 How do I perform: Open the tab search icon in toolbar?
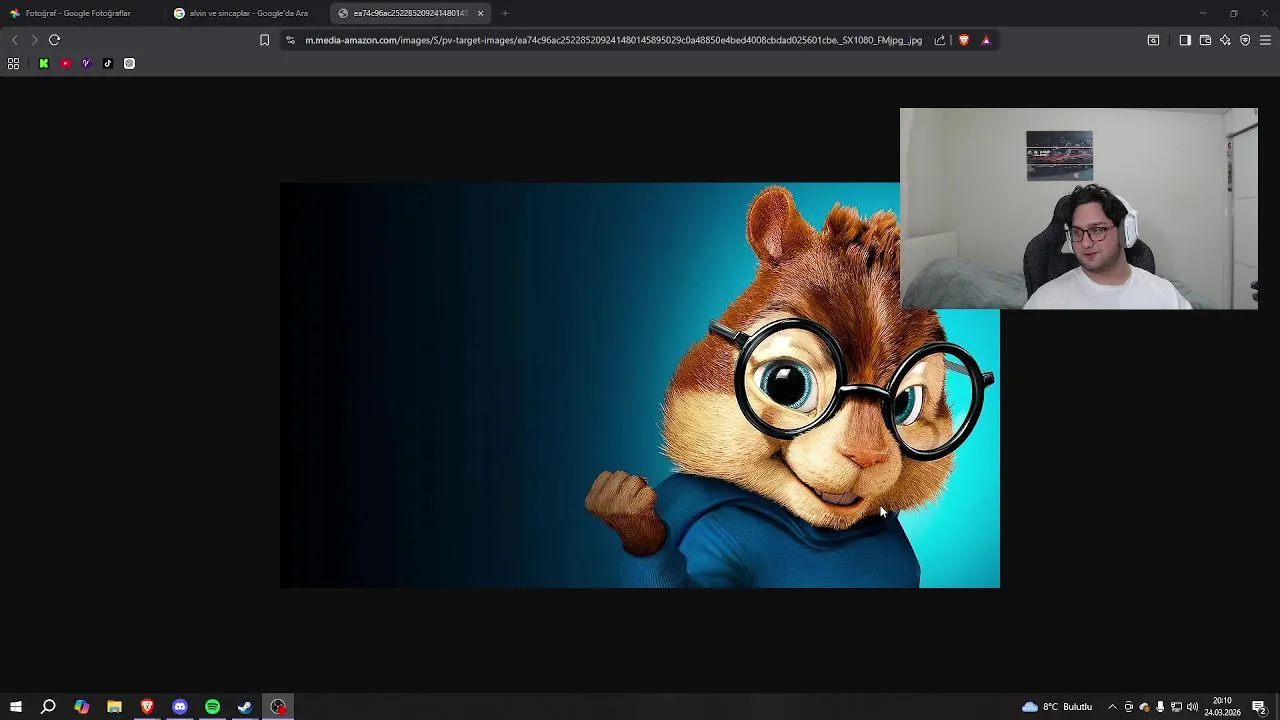coord(1153,40)
